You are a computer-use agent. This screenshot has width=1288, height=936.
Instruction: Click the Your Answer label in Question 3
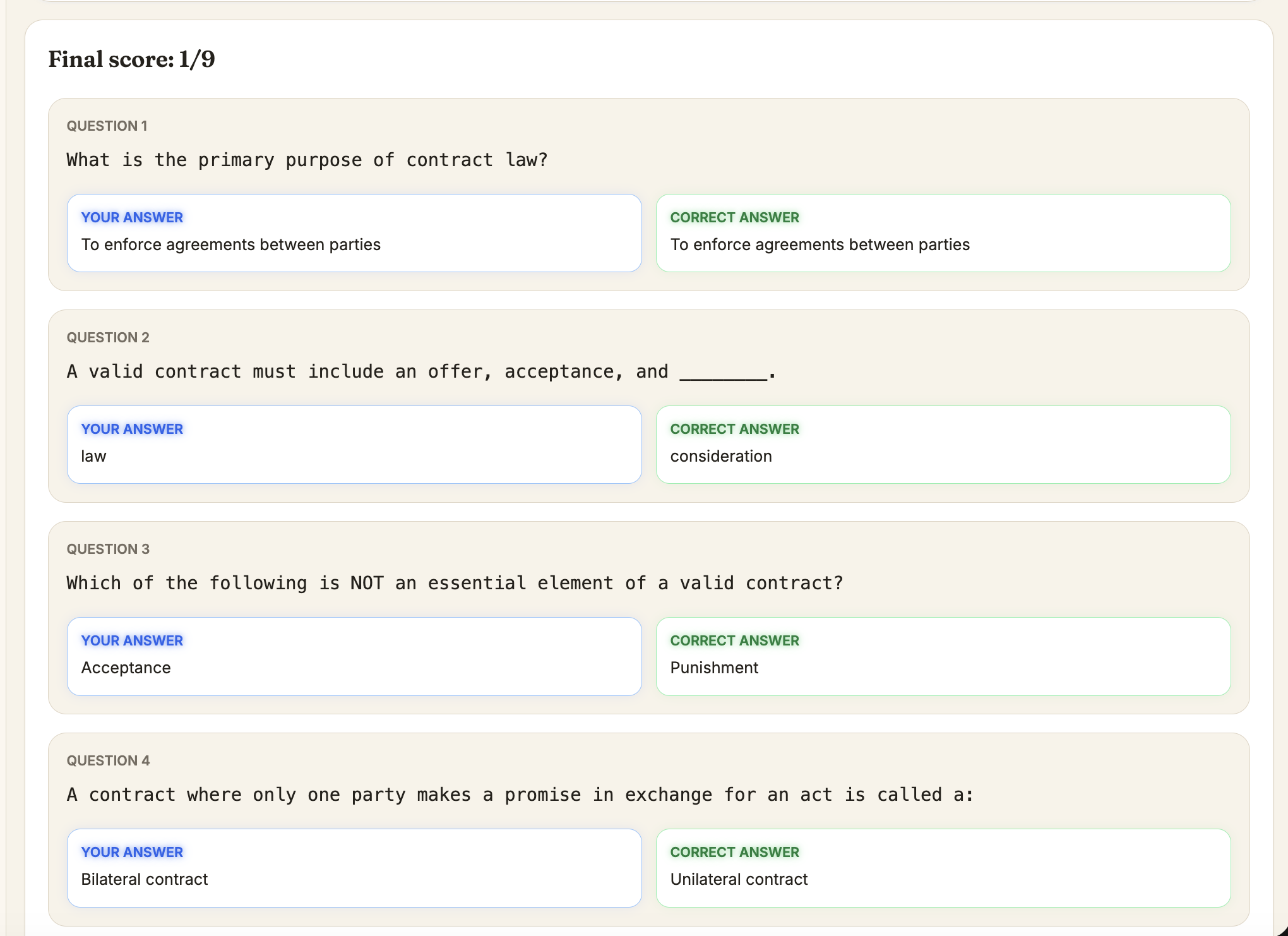tap(132, 640)
